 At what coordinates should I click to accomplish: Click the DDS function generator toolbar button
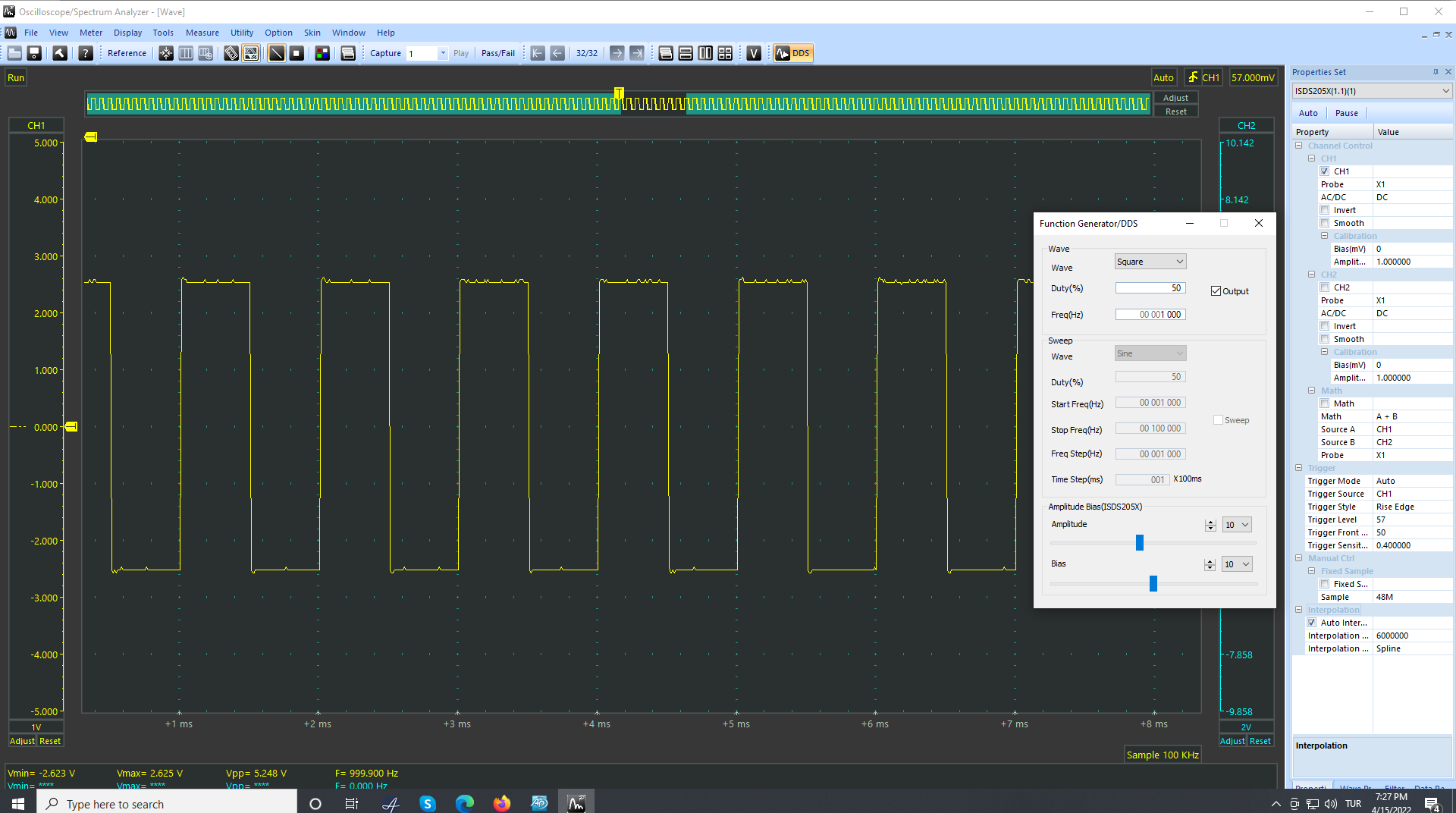[792, 53]
